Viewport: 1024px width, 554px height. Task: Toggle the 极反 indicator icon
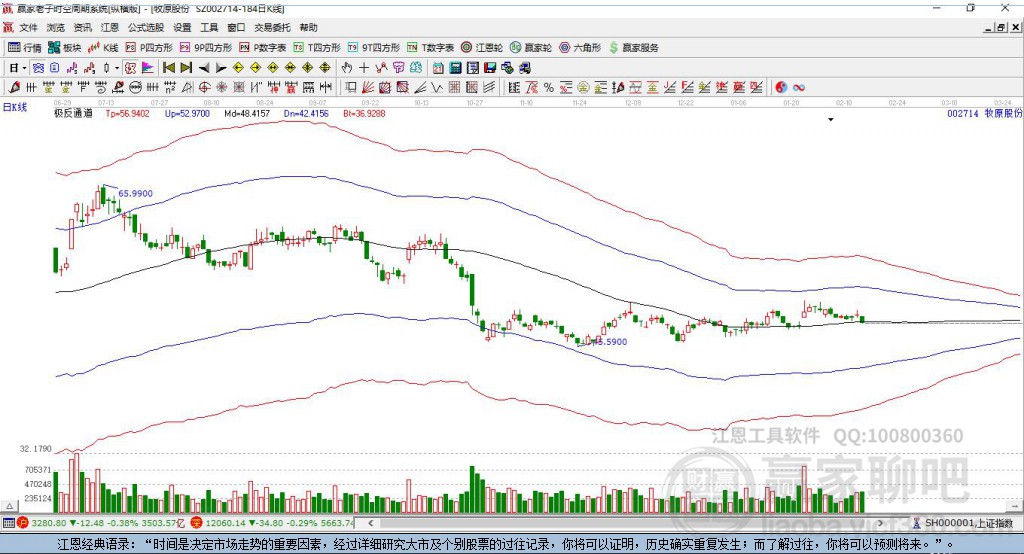(x=131, y=68)
